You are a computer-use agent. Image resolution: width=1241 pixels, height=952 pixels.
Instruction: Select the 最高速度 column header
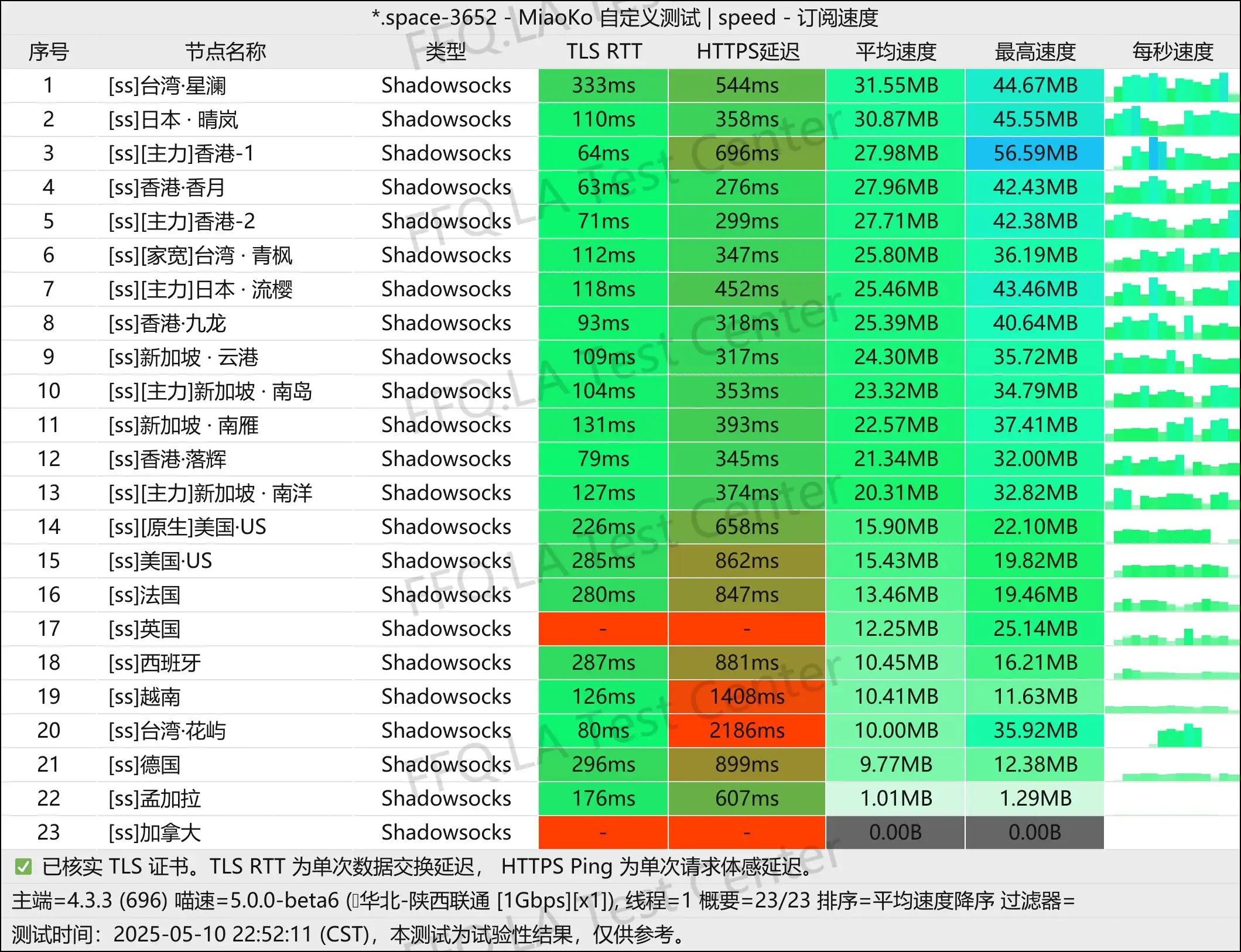1035,52
